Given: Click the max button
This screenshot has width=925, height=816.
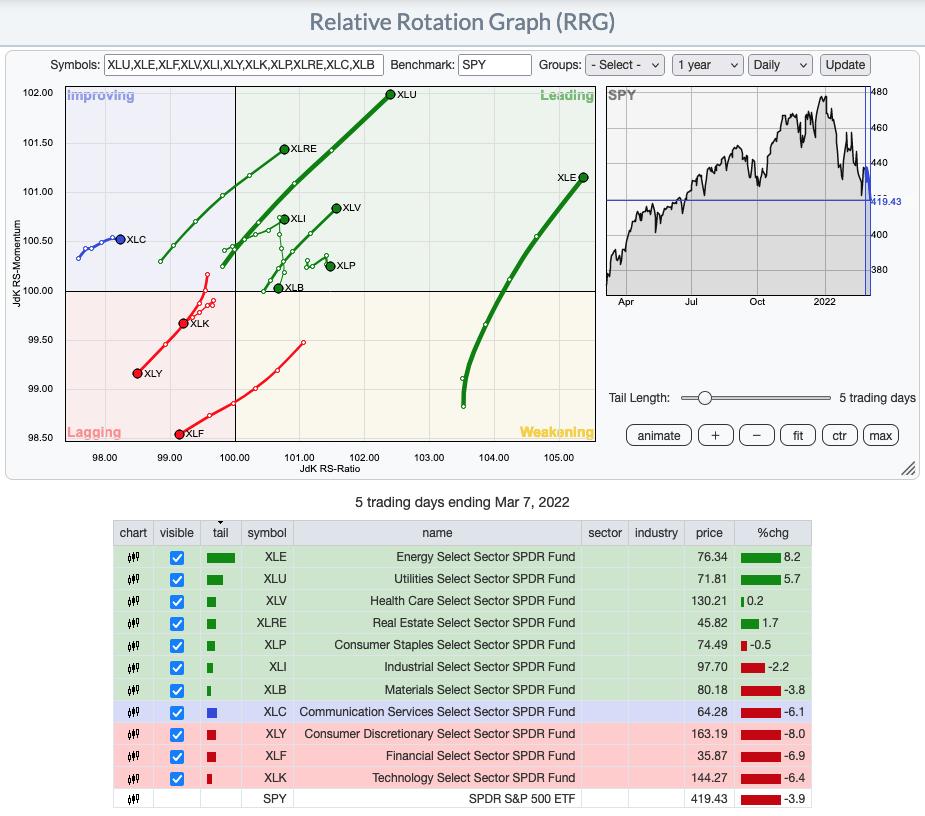Looking at the screenshot, I should pyautogui.click(x=881, y=435).
